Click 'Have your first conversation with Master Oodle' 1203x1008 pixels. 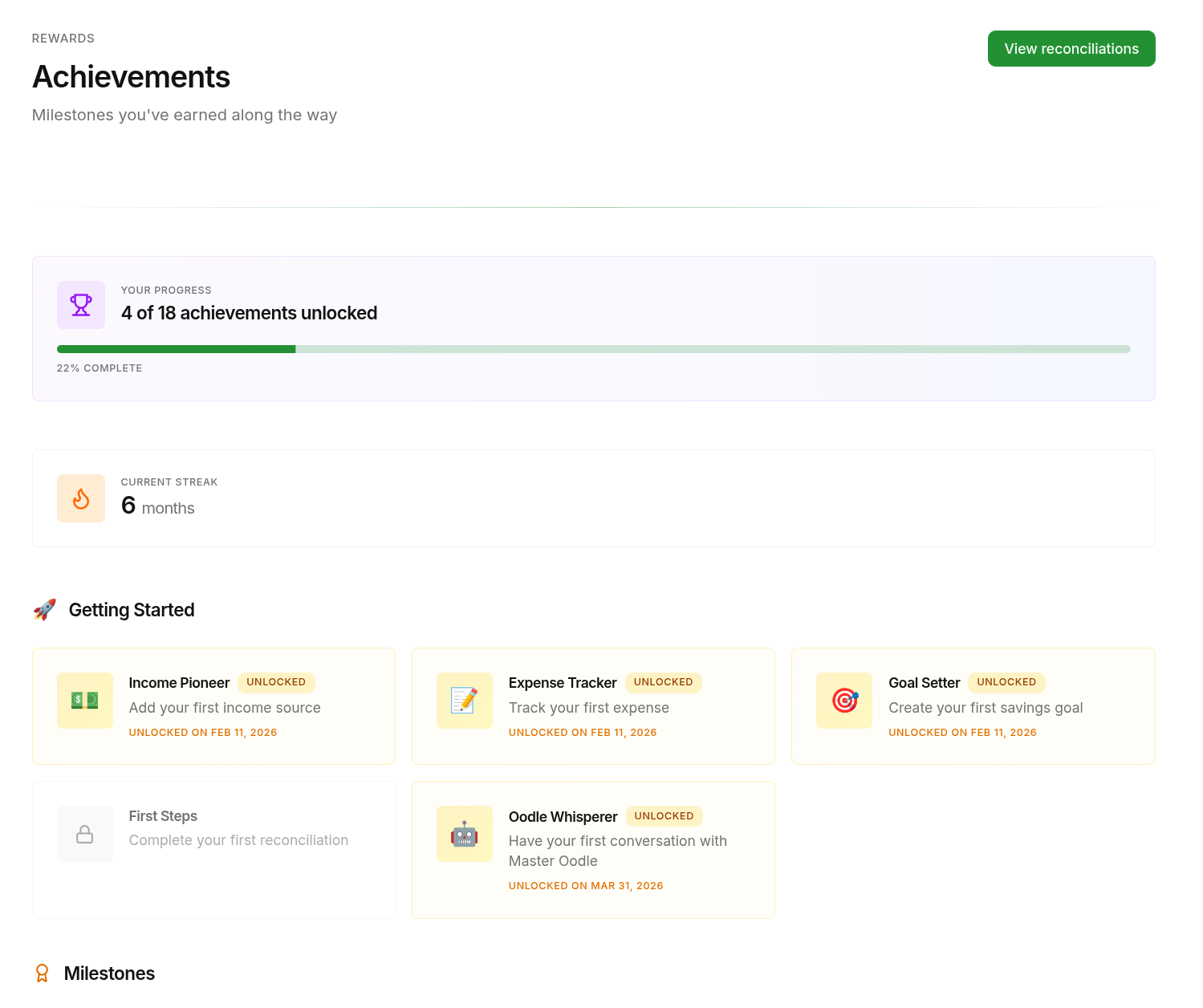618,851
